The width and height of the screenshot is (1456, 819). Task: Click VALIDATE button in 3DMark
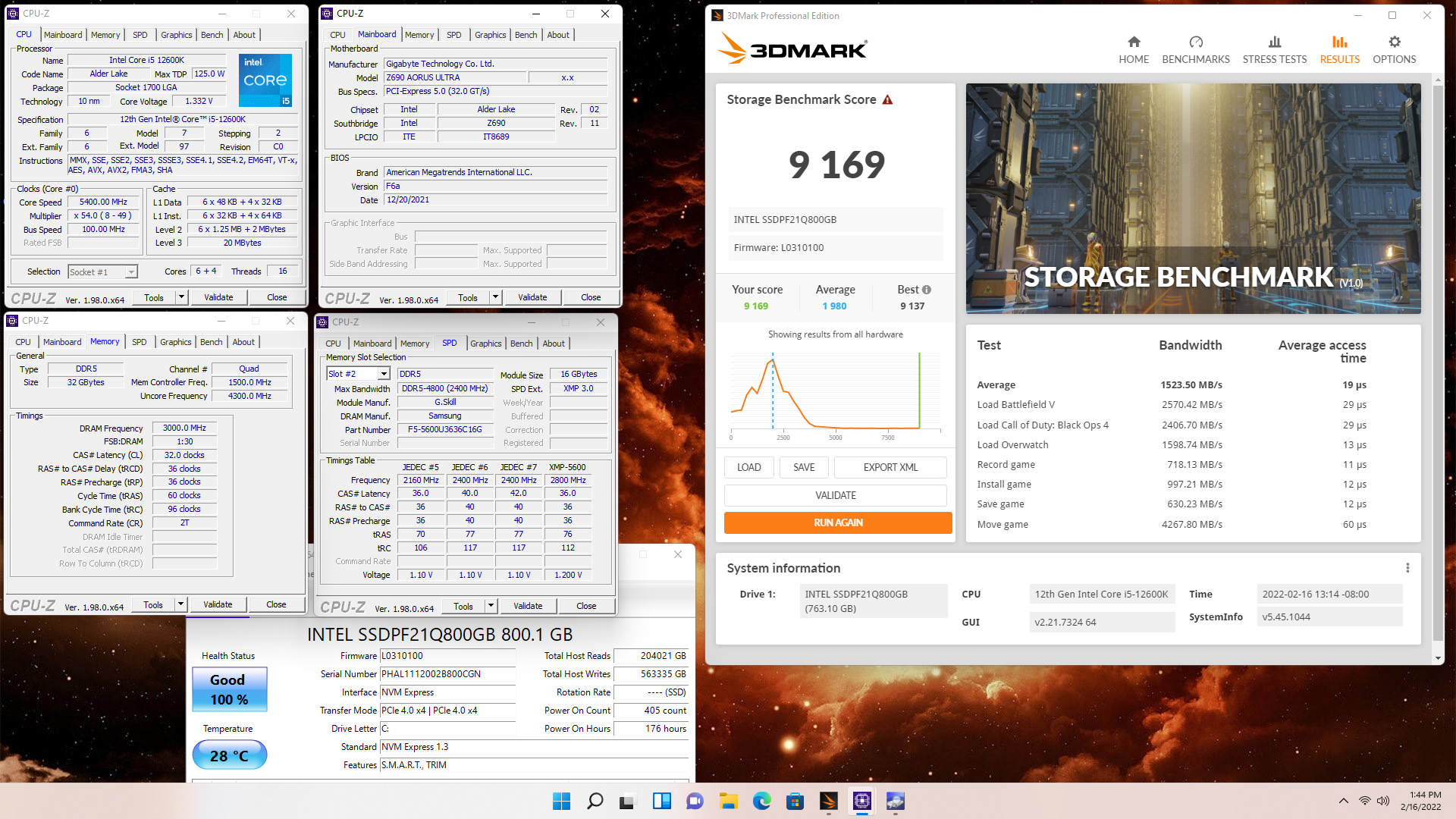point(836,495)
